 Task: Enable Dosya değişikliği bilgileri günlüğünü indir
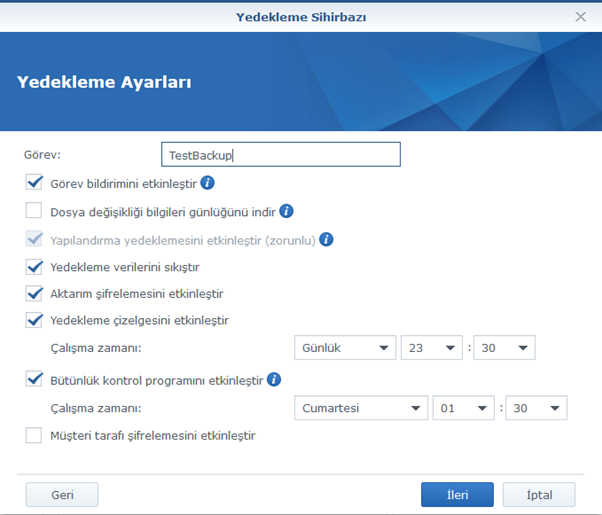(34, 210)
